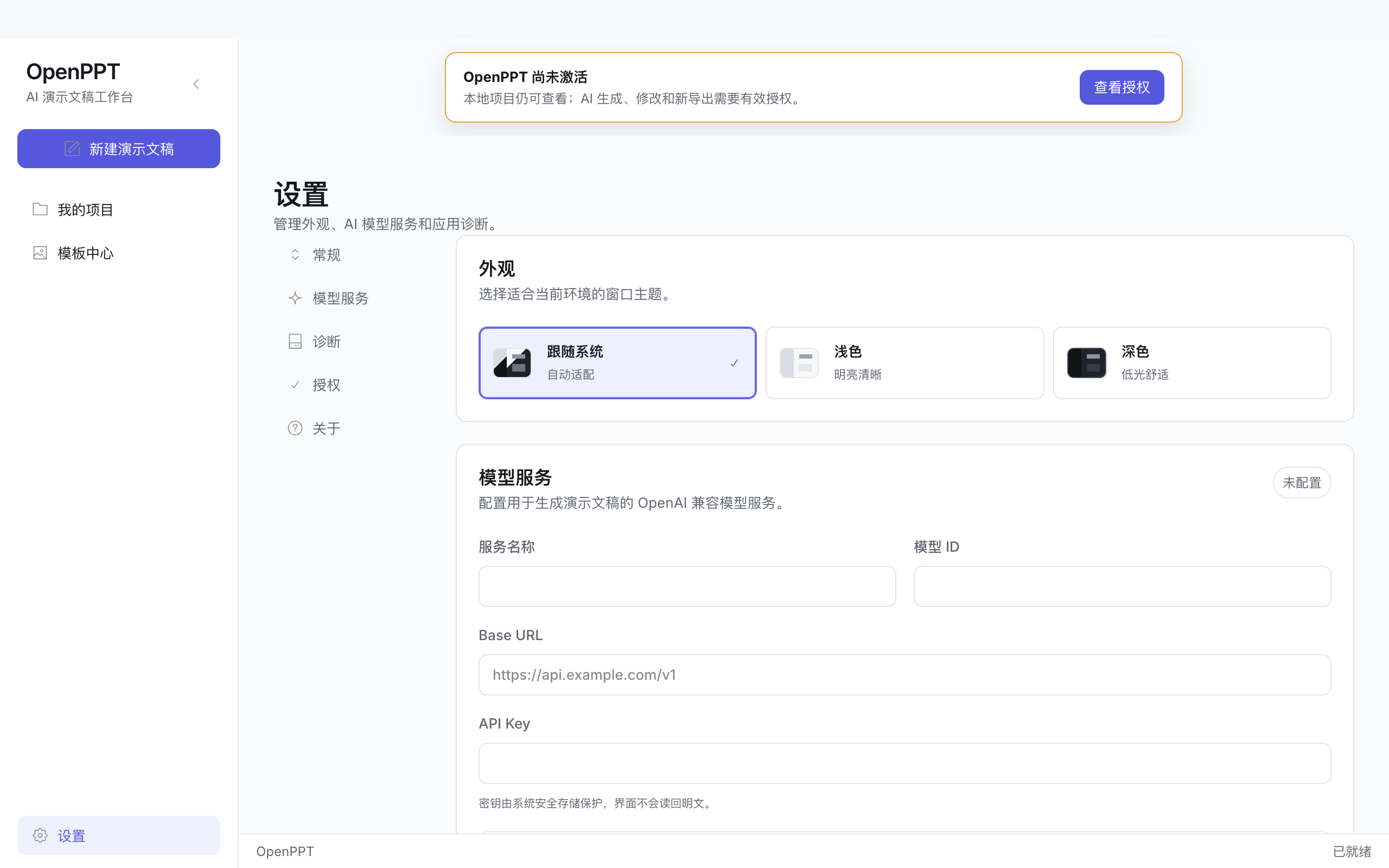This screenshot has width=1389, height=868.
Task: Open 设置 at the sidebar bottom
Action: (x=119, y=835)
